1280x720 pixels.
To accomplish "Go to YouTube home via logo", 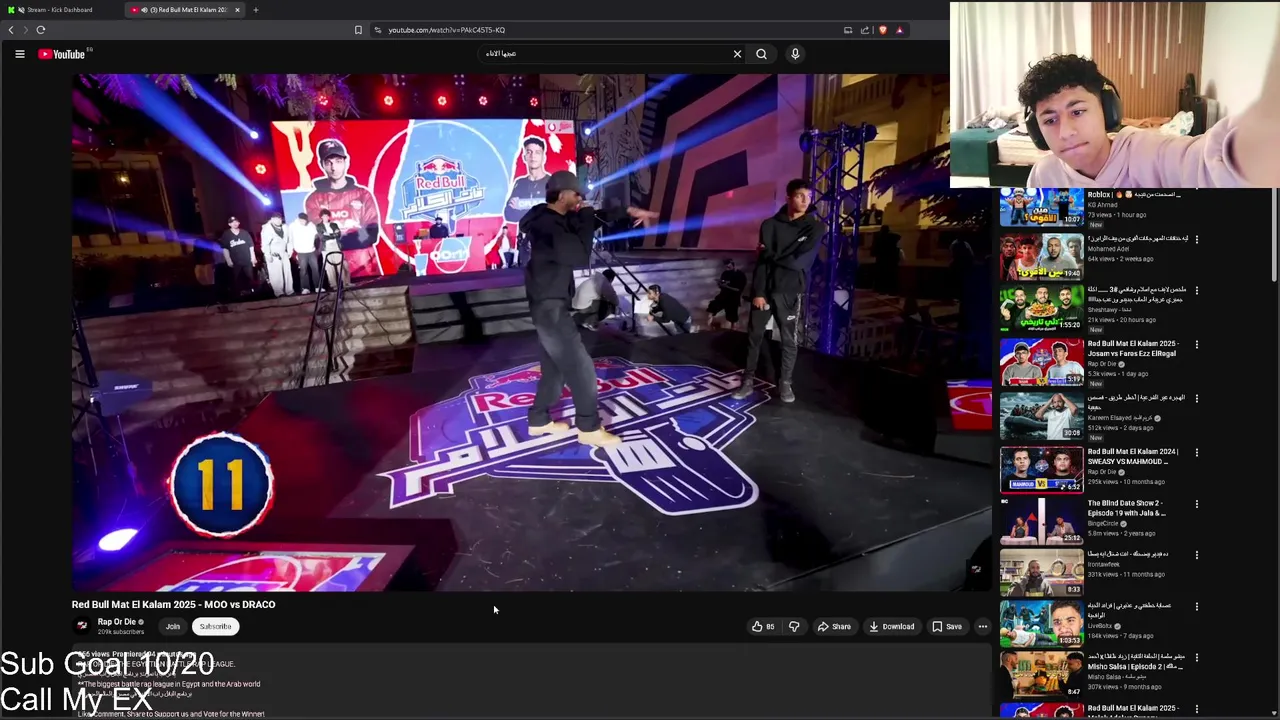I will pos(62,54).
